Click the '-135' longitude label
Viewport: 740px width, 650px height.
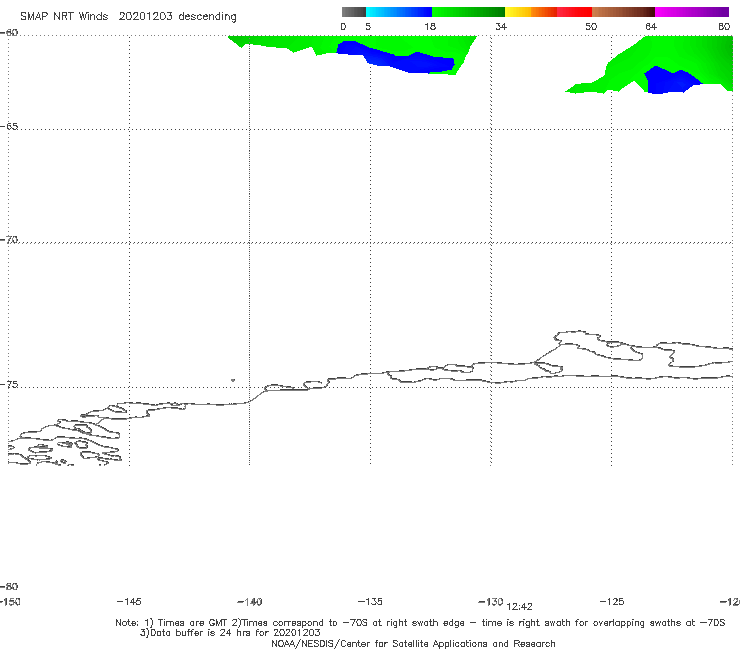(370, 601)
